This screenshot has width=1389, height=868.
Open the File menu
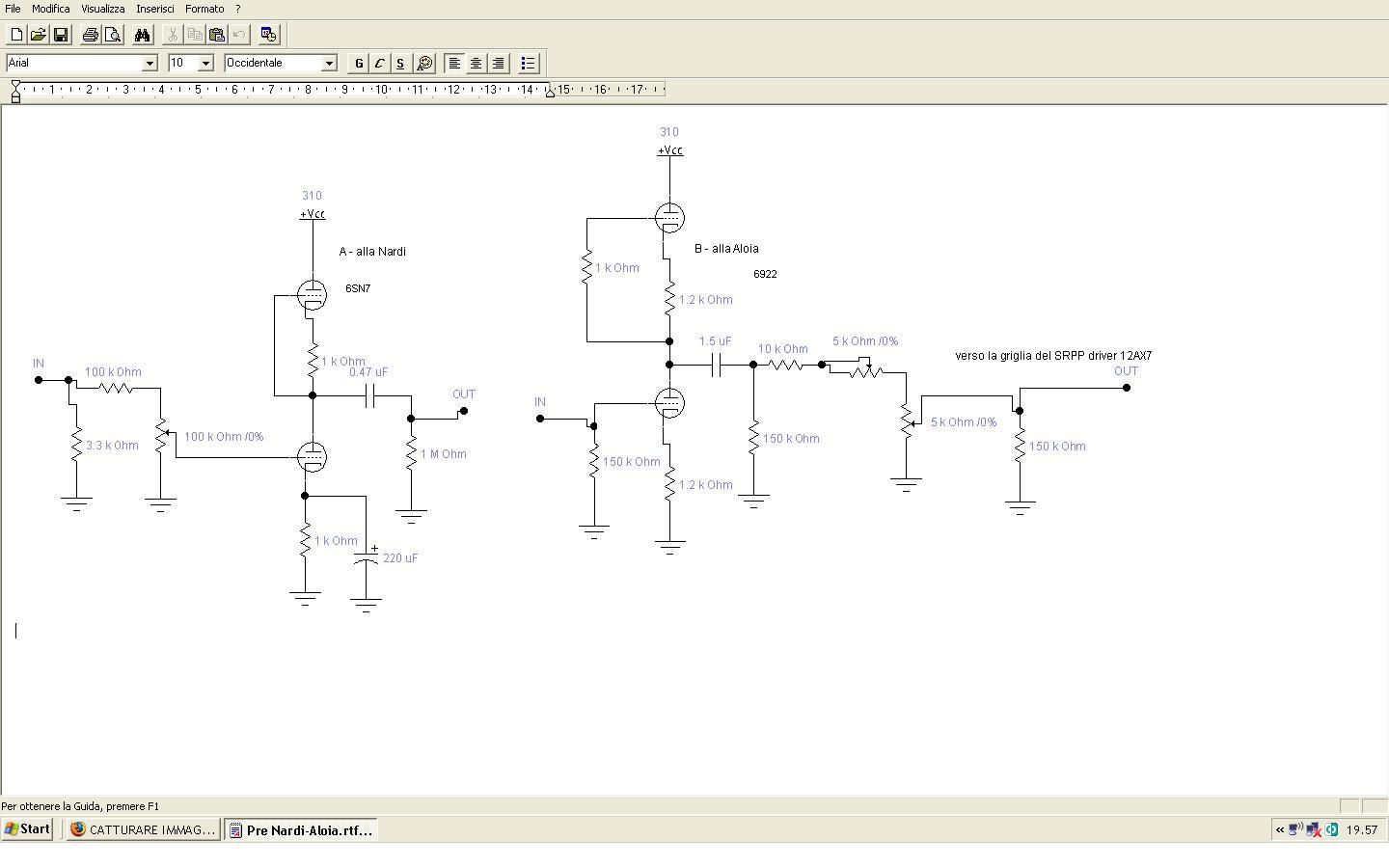pos(13,9)
